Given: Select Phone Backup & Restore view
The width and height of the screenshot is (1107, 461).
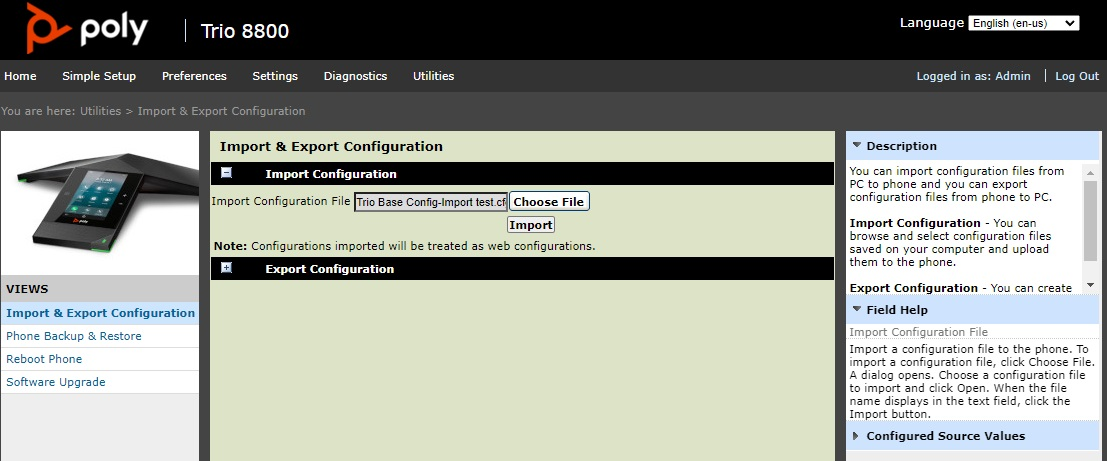Looking at the screenshot, I should (74, 336).
